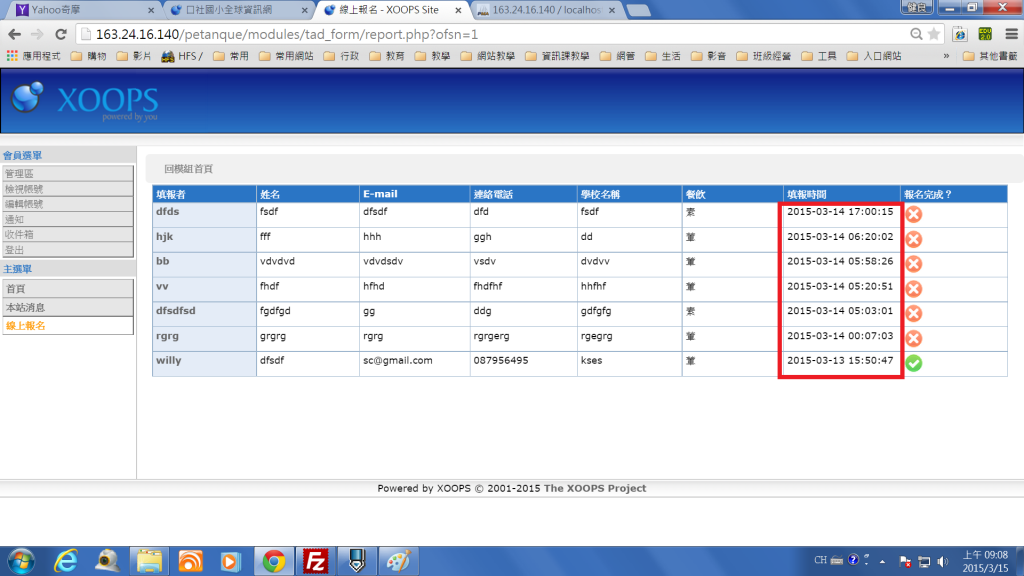Image resolution: width=1024 pixels, height=576 pixels.
Task: Launch Internet Explorer from the taskbar
Action: tap(65, 561)
